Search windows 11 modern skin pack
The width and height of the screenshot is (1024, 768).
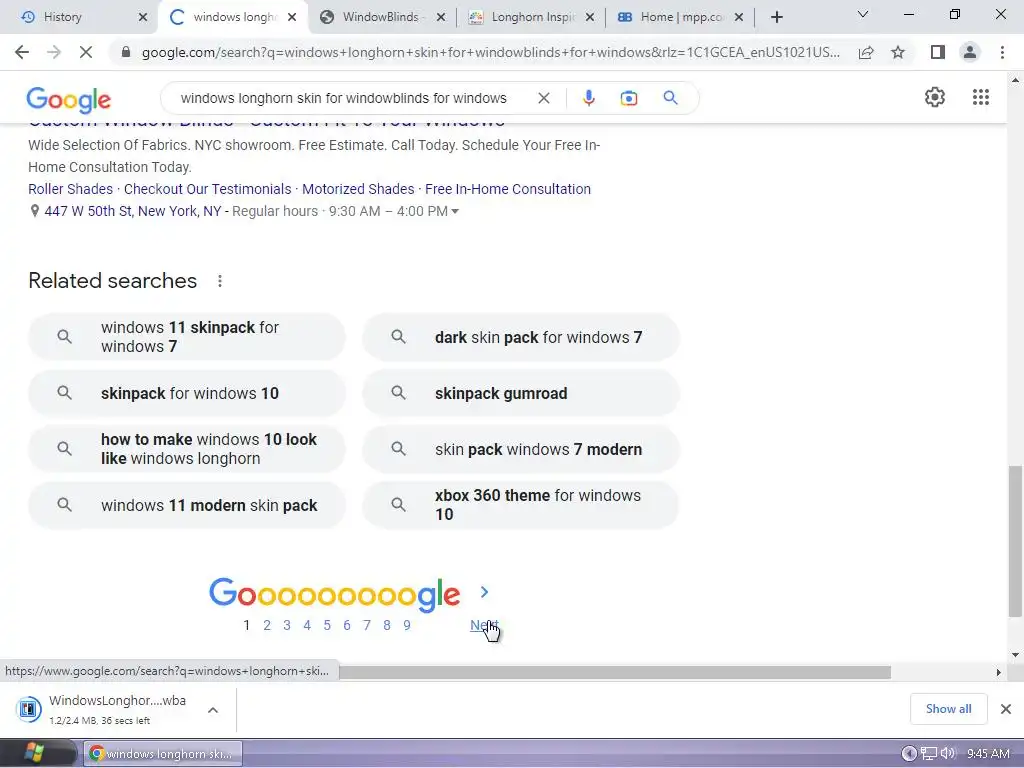pyautogui.click(x=187, y=505)
